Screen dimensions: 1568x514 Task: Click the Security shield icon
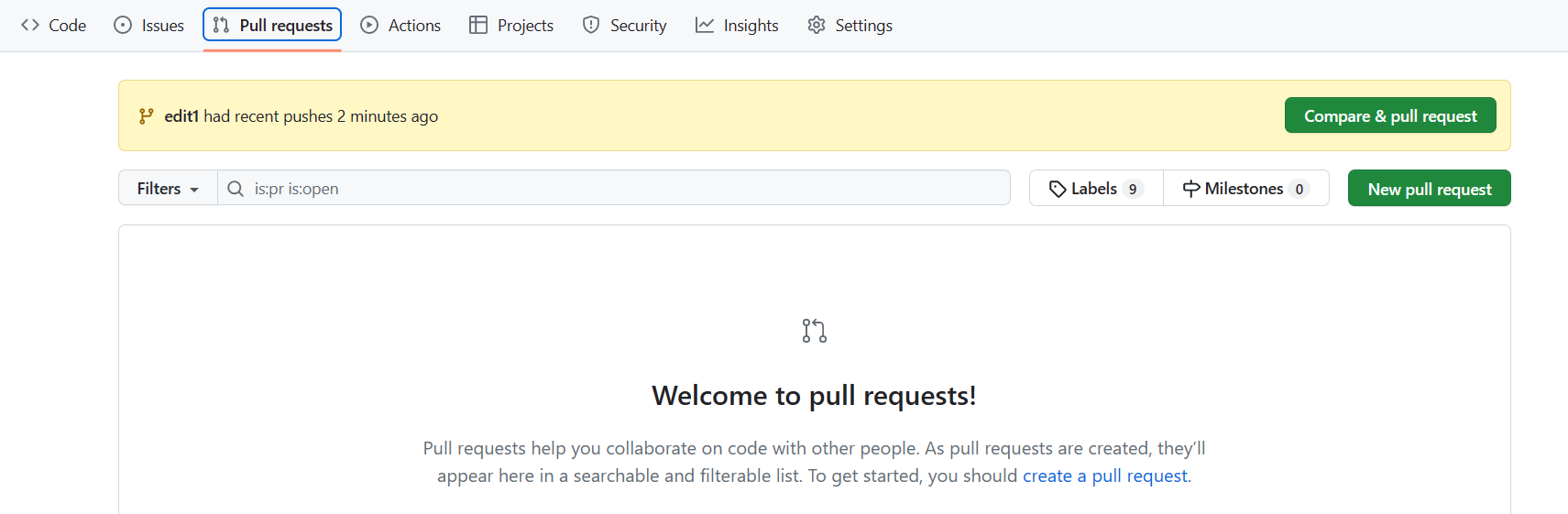(x=591, y=26)
